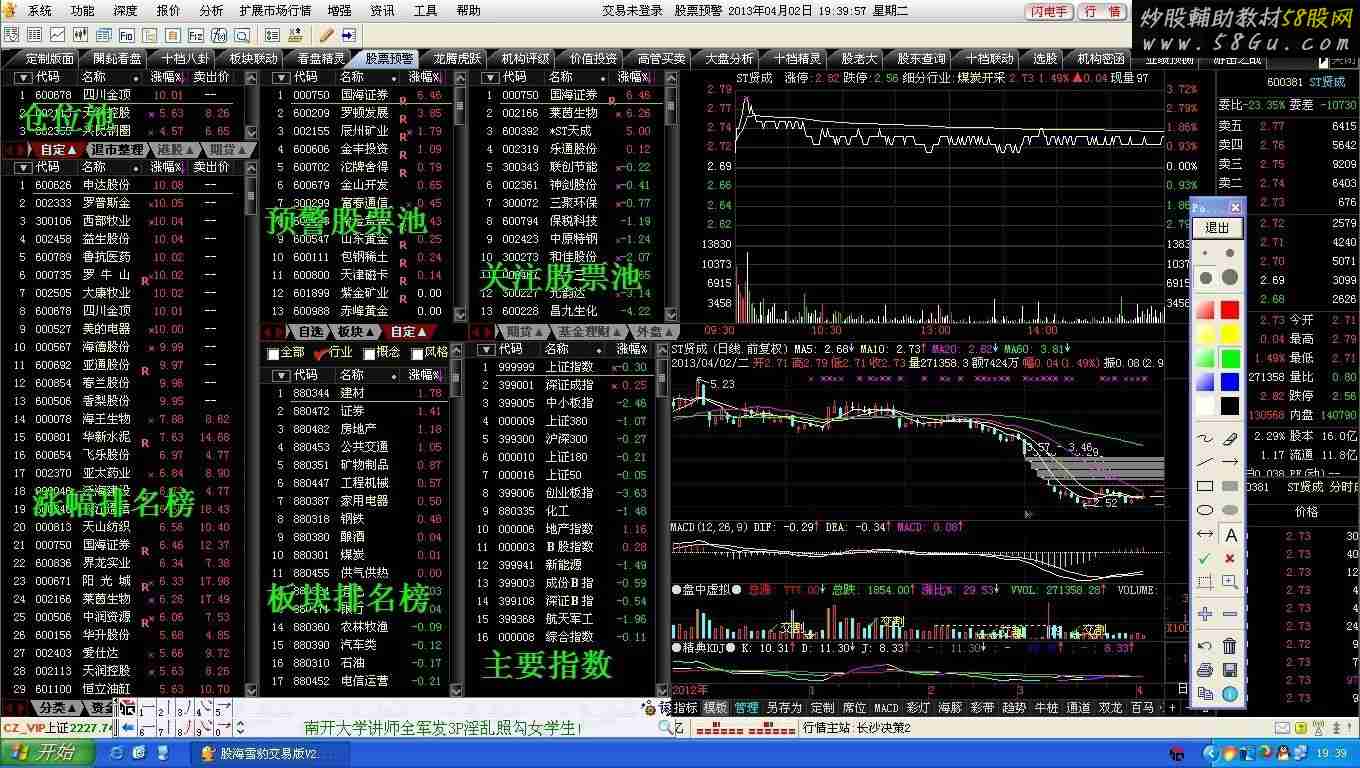Select the green check mark stamp
This screenshot has width=1360, height=768.
pos(1205,558)
